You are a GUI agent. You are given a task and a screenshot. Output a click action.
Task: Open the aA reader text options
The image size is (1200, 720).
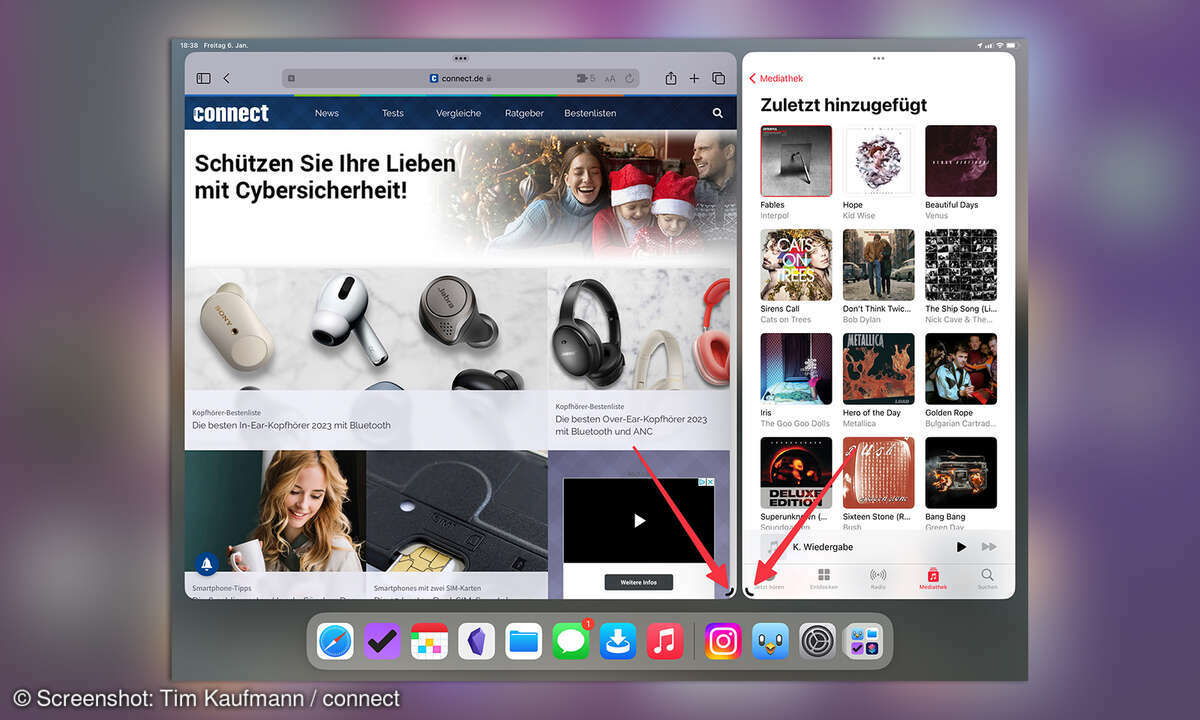pos(610,78)
